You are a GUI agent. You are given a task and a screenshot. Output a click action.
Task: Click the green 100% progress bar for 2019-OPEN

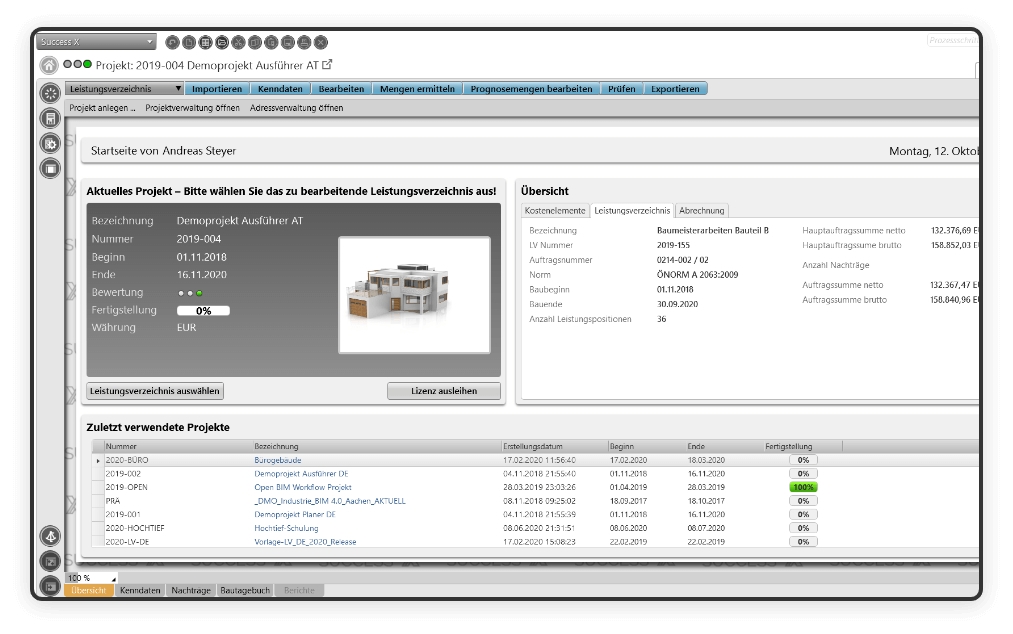[x=803, y=487]
